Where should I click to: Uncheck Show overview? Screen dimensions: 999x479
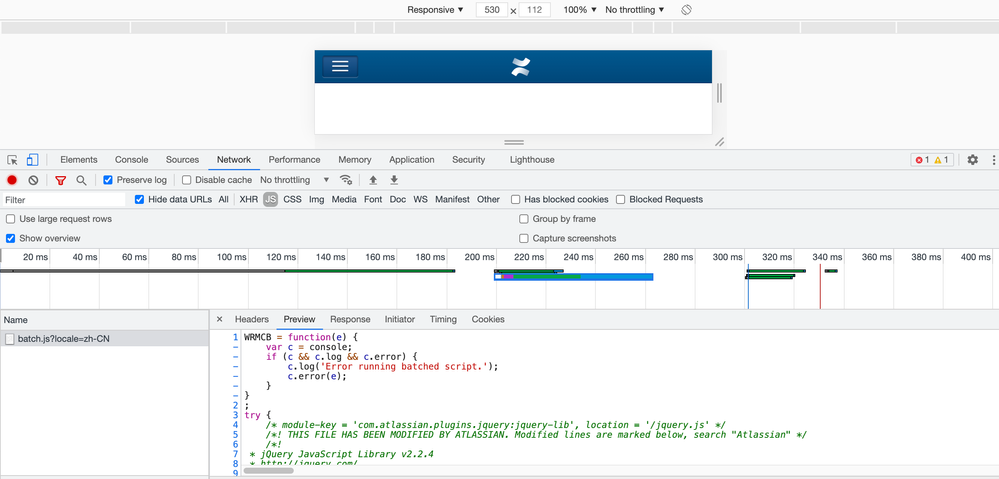pyautogui.click(x=10, y=238)
